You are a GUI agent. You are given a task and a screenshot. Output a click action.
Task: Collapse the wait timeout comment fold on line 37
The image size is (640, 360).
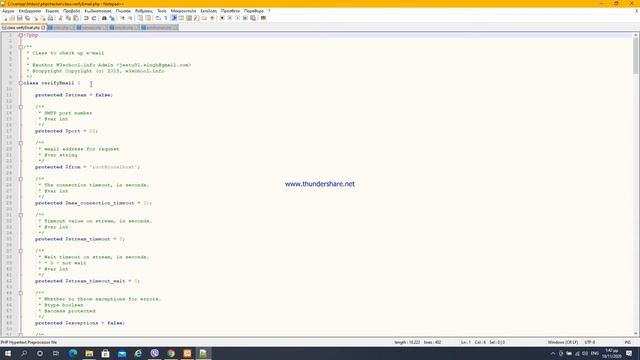point(20,251)
